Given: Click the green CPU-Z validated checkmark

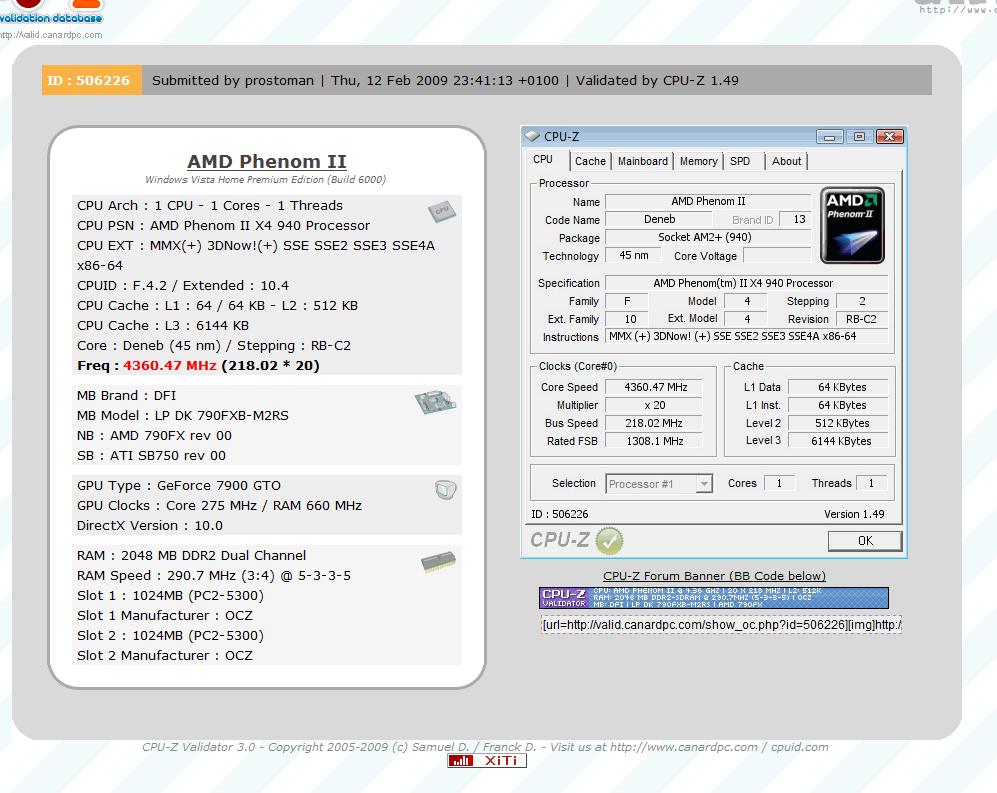Looking at the screenshot, I should tap(610, 541).
